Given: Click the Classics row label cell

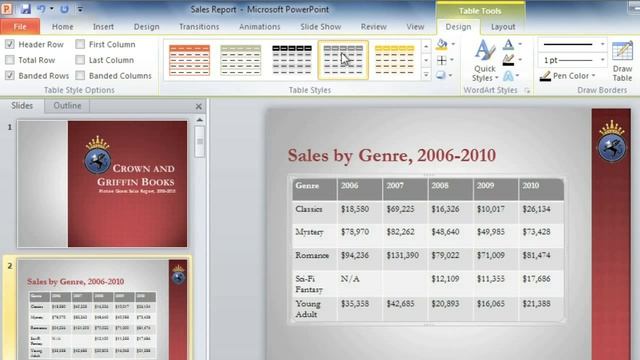Looking at the screenshot, I should (x=315, y=212).
